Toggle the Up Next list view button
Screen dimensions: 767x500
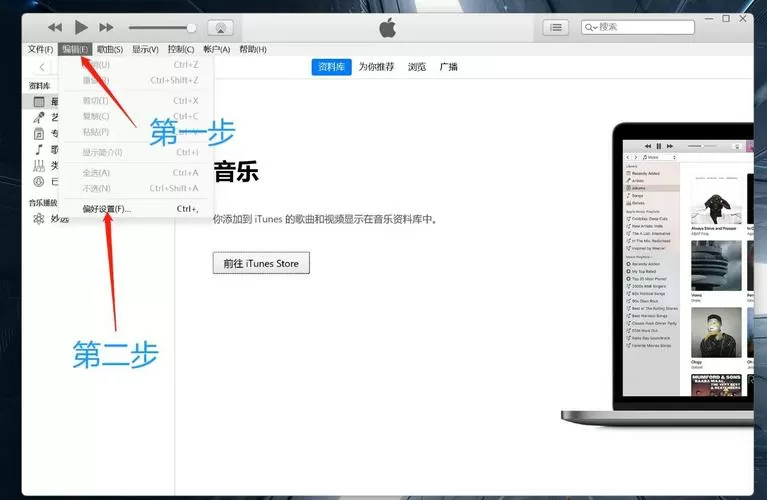(x=556, y=27)
